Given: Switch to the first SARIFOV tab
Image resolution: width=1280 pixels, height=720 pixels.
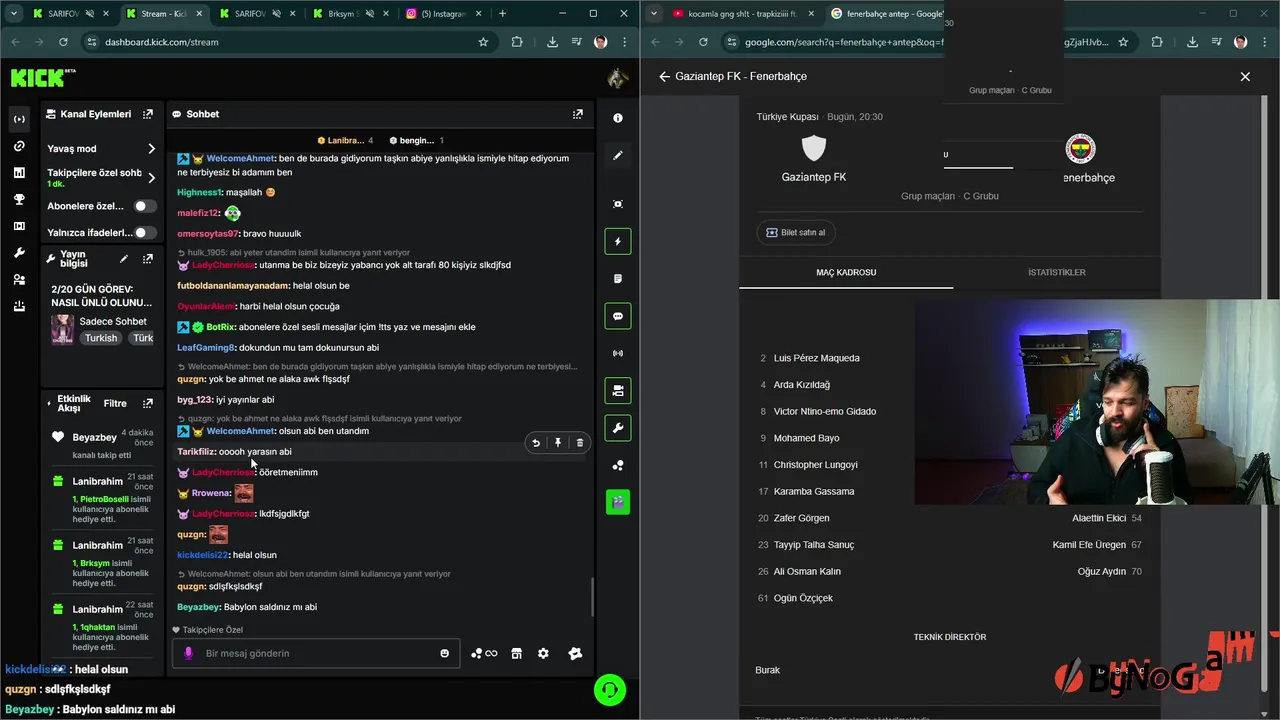Looking at the screenshot, I should pos(68,14).
